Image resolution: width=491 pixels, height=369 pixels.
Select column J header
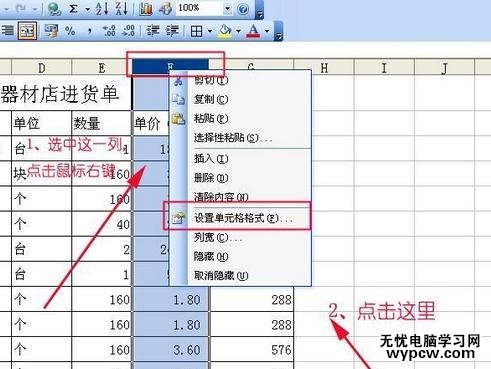[x=444, y=68]
